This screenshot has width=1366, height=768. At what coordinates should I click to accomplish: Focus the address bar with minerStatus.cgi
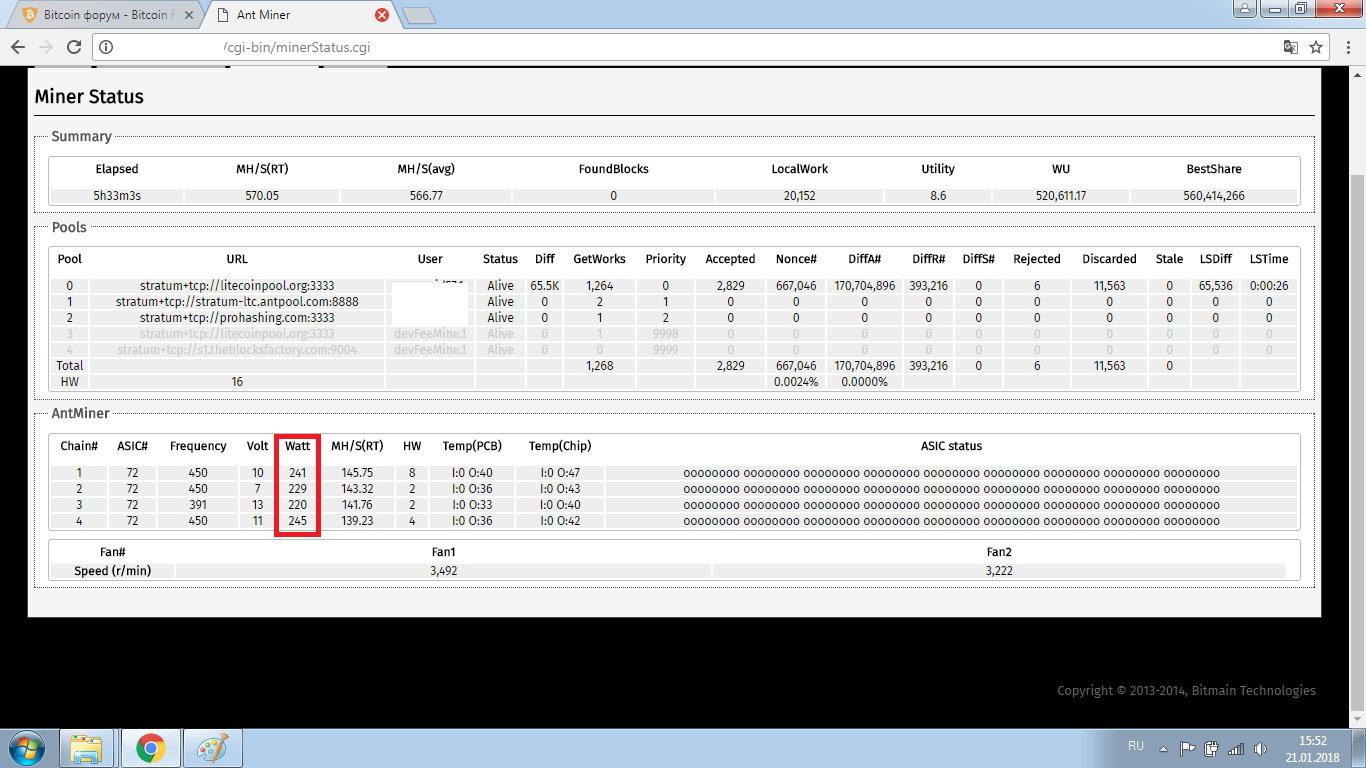(690, 47)
